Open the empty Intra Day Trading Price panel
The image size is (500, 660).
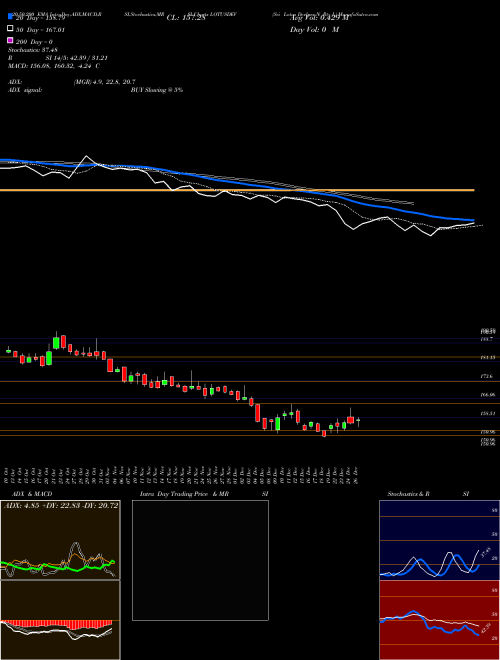(200, 560)
